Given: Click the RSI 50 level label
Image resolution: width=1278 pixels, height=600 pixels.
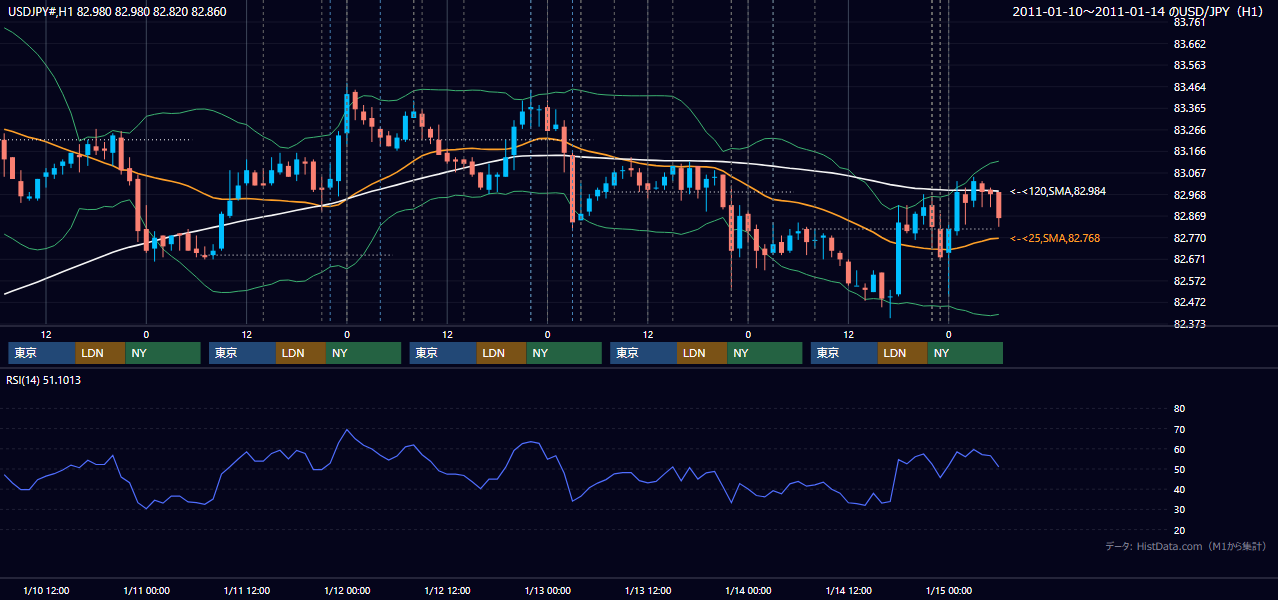Looking at the screenshot, I should click(1179, 469).
